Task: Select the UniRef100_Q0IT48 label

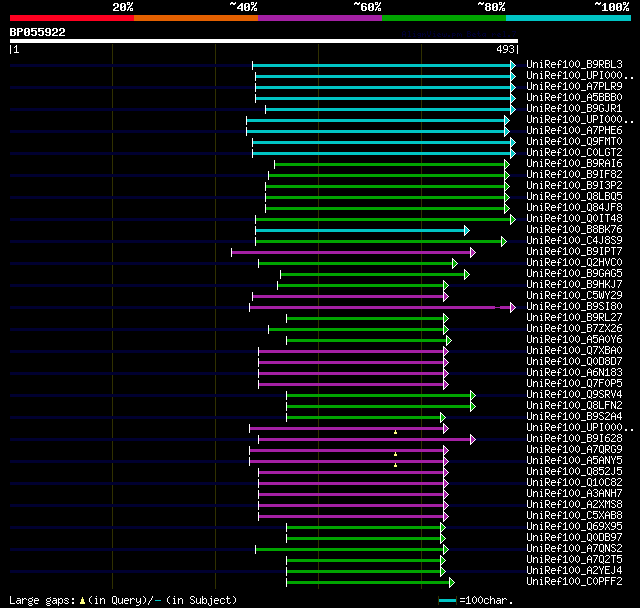Action: (x=574, y=219)
